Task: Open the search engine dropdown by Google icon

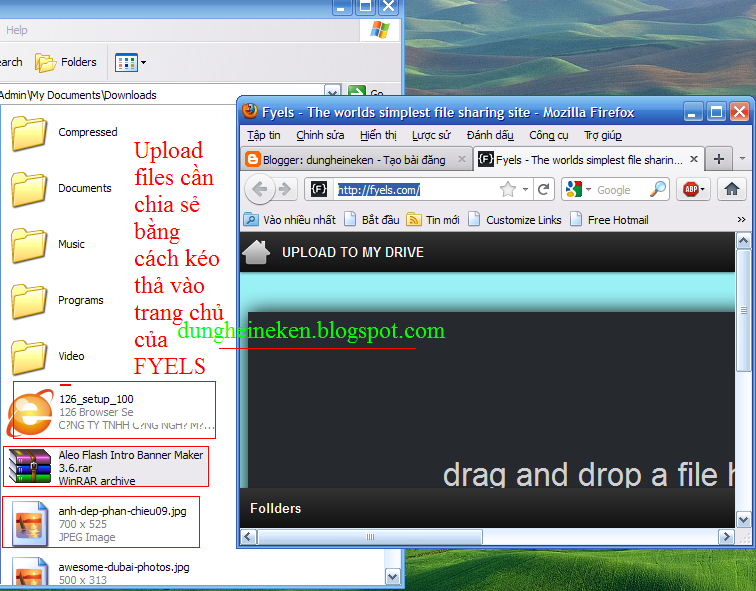Action: pos(588,189)
